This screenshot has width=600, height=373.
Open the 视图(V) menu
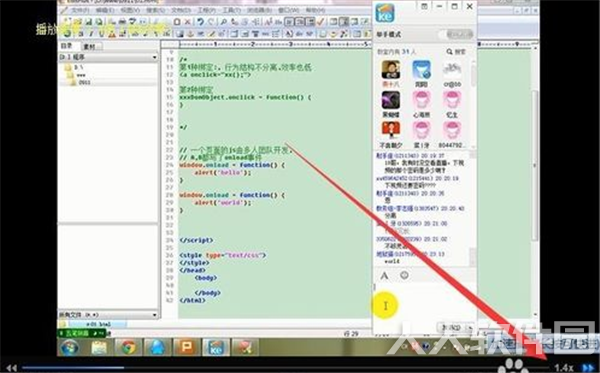tap(130, 10)
